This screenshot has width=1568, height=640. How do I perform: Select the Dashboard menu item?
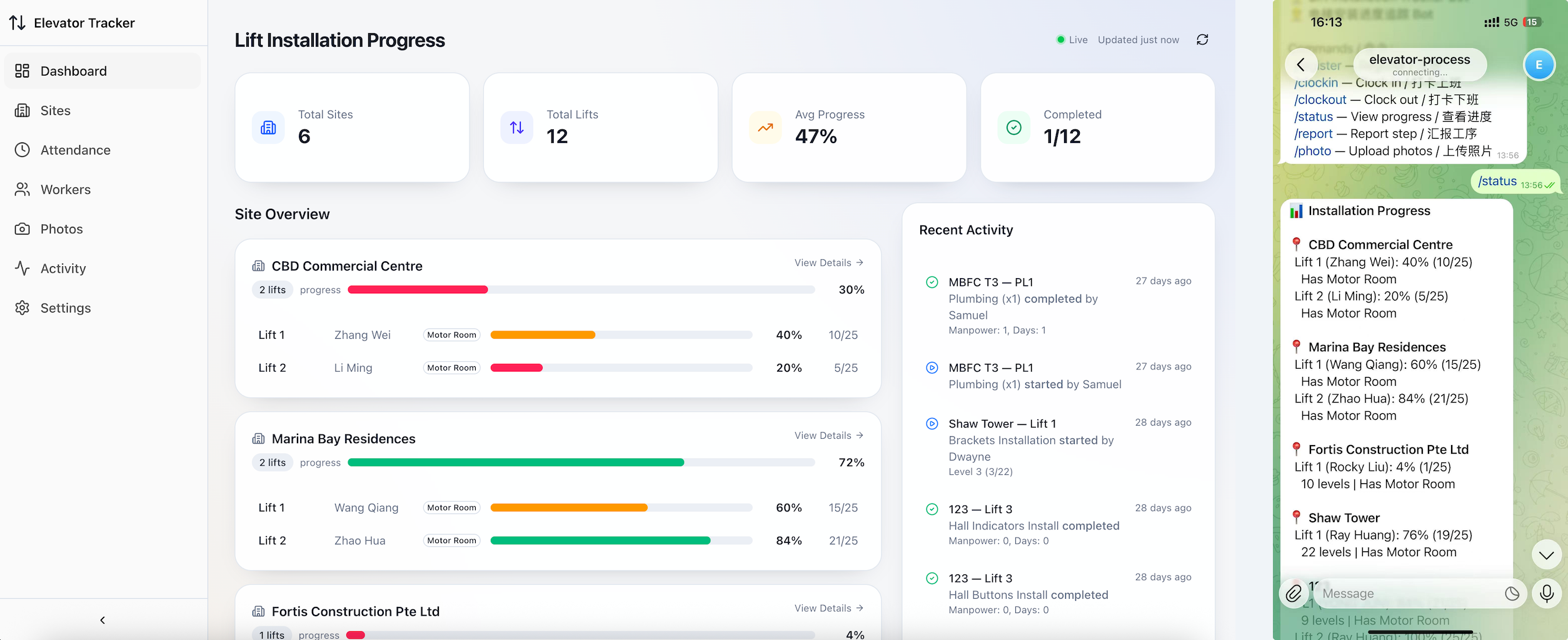(74, 71)
